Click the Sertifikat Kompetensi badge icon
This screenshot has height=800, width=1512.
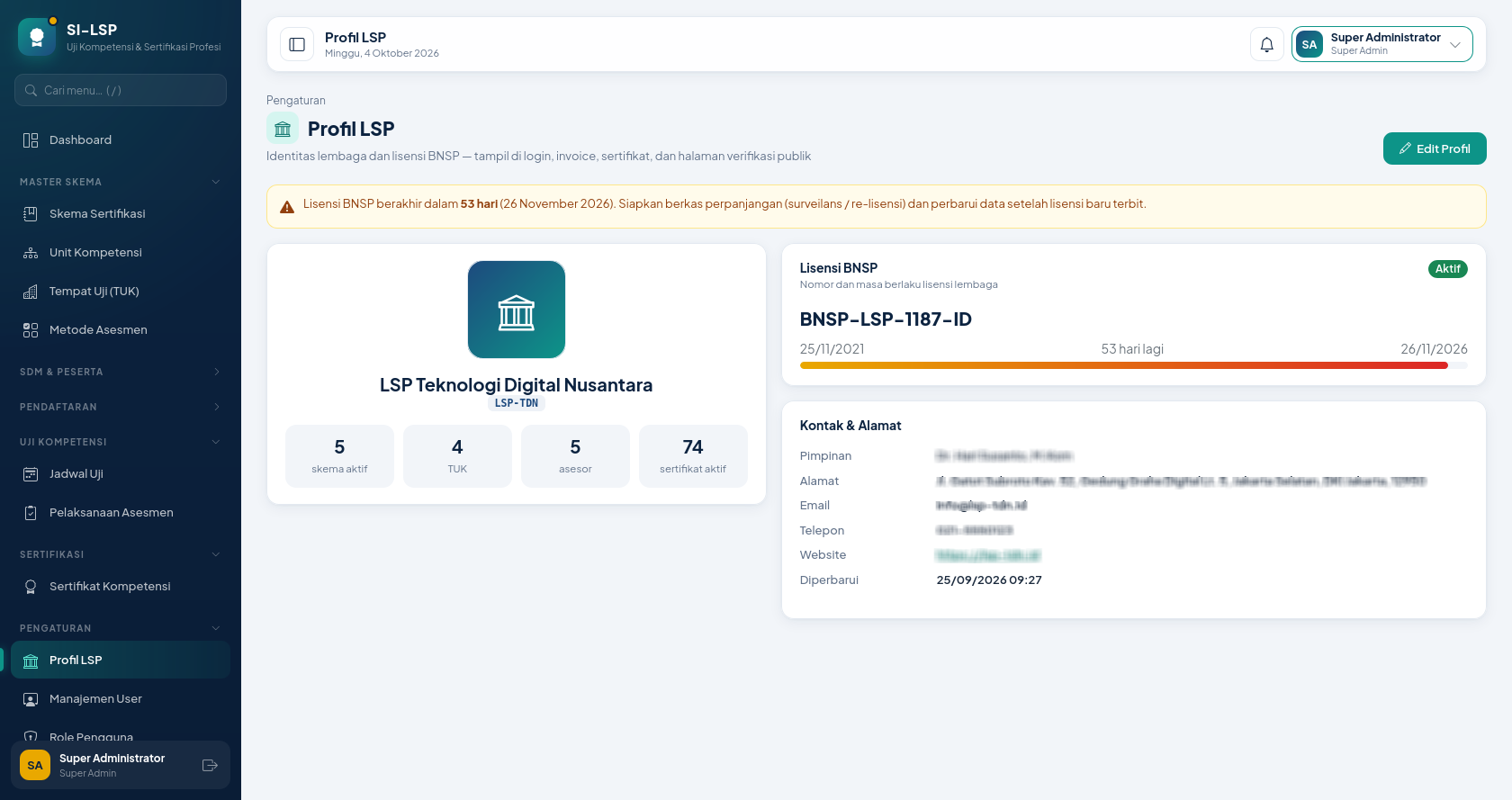pyautogui.click(x=31, y=587)
